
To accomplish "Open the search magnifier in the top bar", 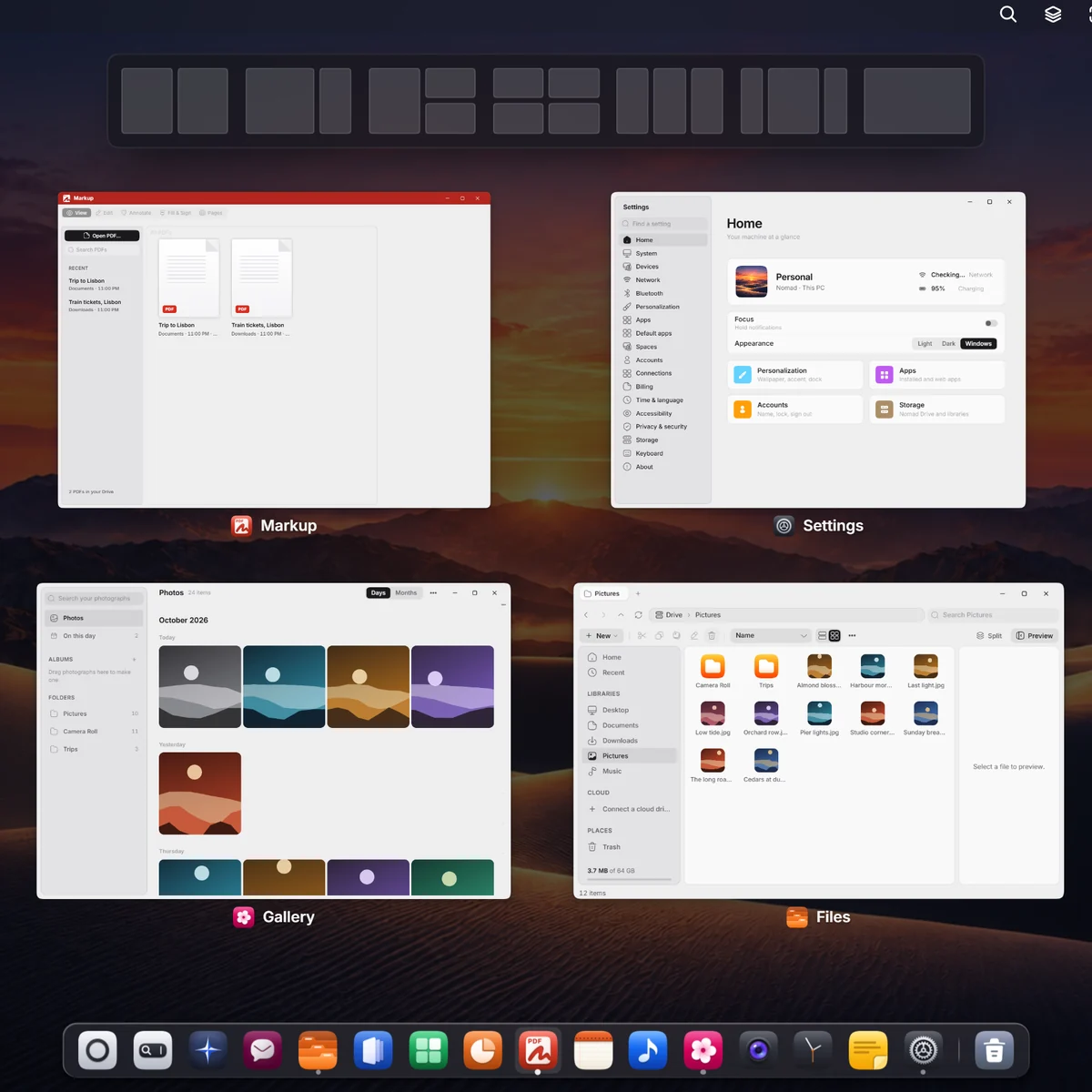I will point(1008,14).
